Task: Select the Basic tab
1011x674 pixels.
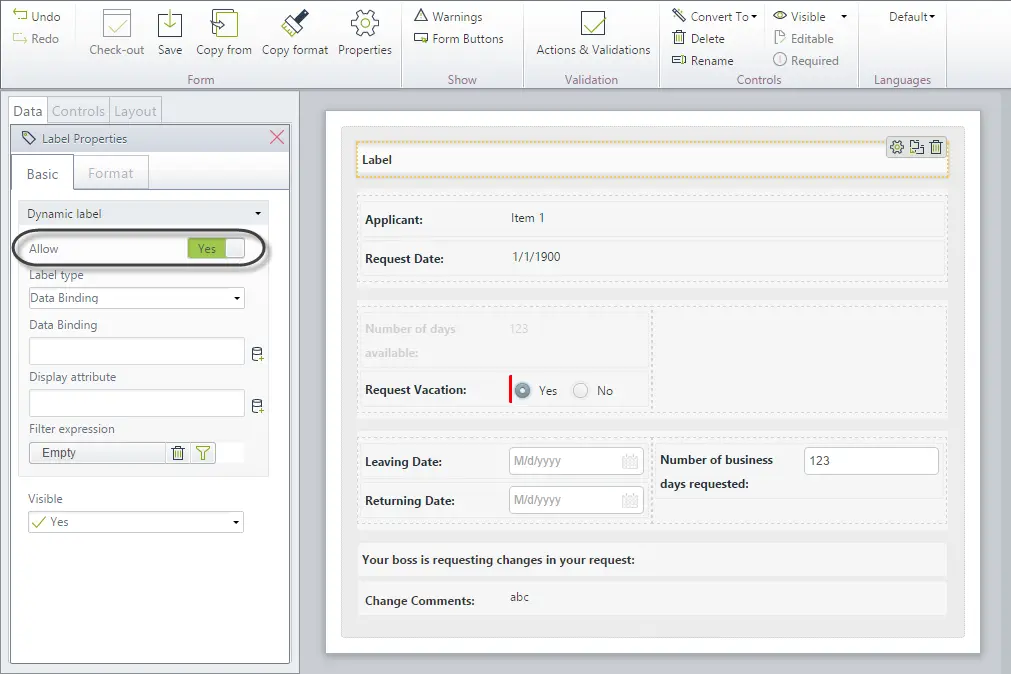Action: pos(43,173)
